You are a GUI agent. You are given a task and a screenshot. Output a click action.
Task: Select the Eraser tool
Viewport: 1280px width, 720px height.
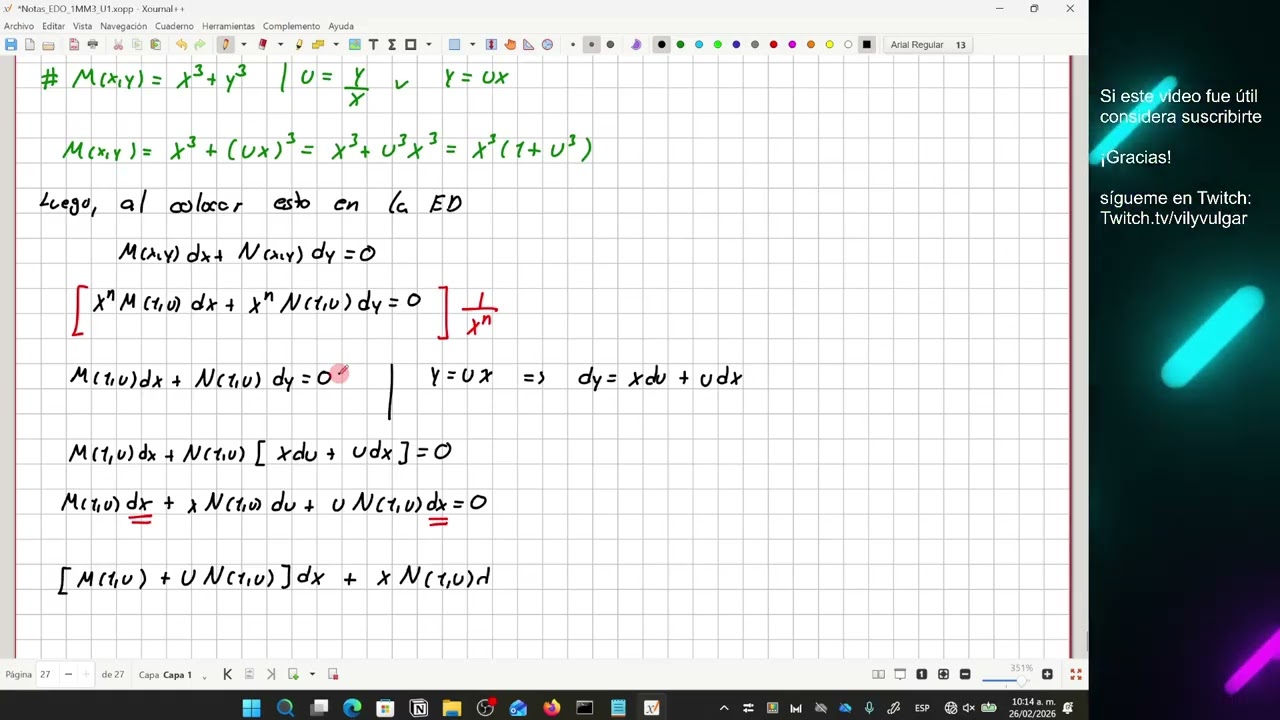tap(262, 44)
